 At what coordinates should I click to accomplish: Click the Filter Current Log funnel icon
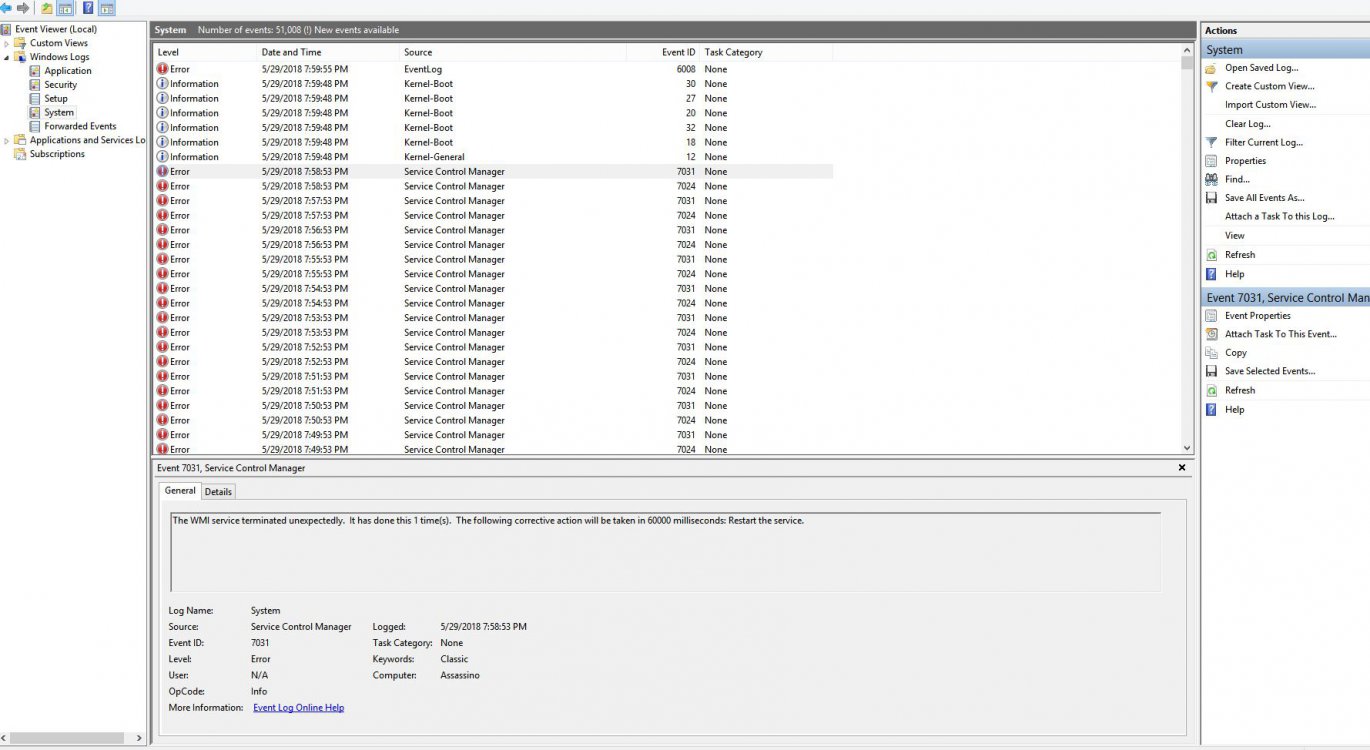[1211, 142]
